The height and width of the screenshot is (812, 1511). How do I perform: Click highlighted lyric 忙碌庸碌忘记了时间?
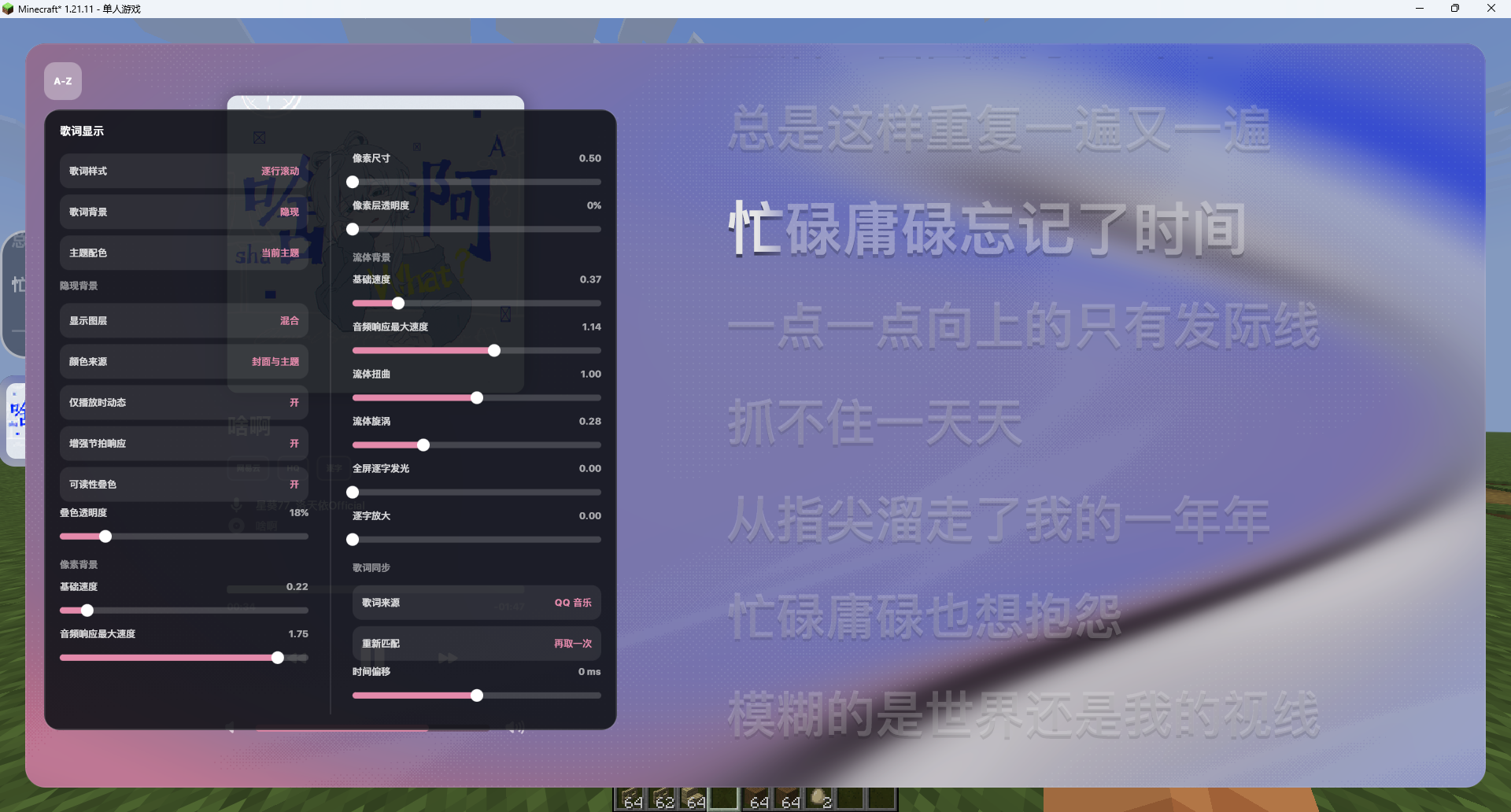987,229
